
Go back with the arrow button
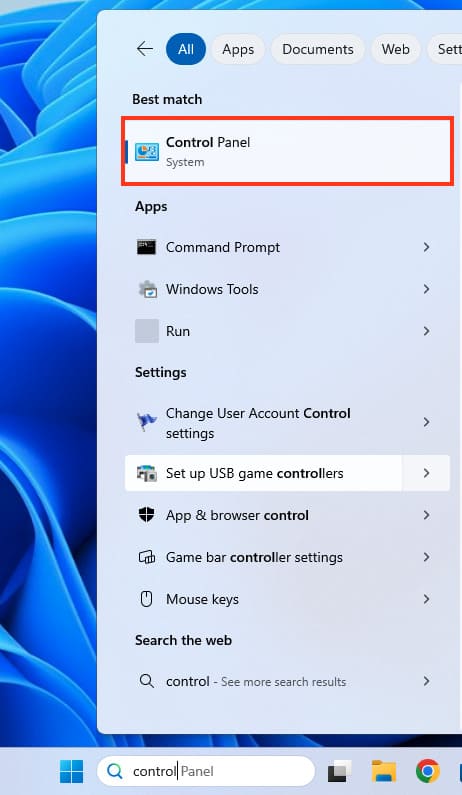[145, 49]
